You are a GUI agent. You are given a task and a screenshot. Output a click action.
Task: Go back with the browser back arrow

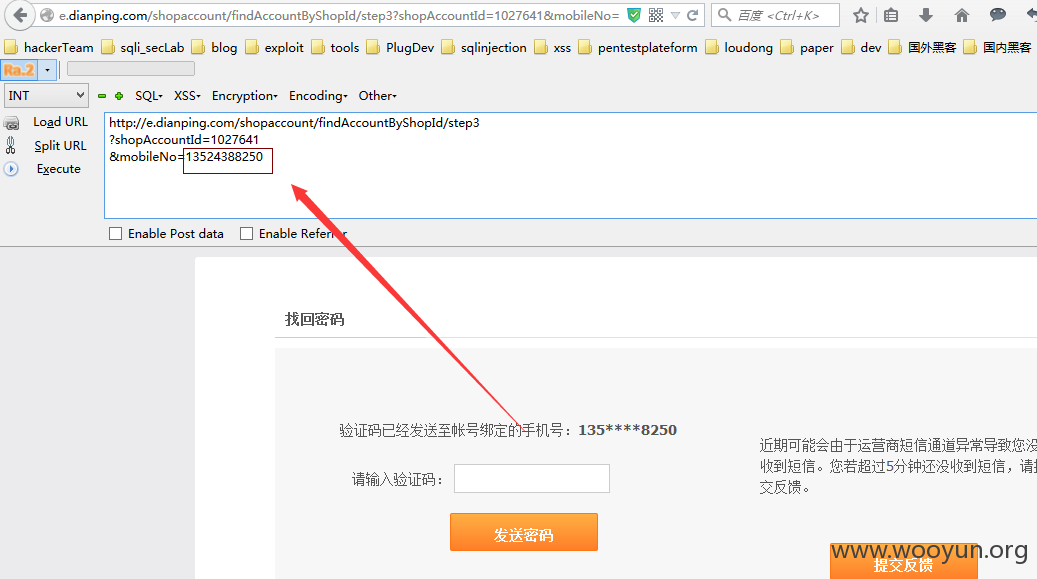coord(19,15)
